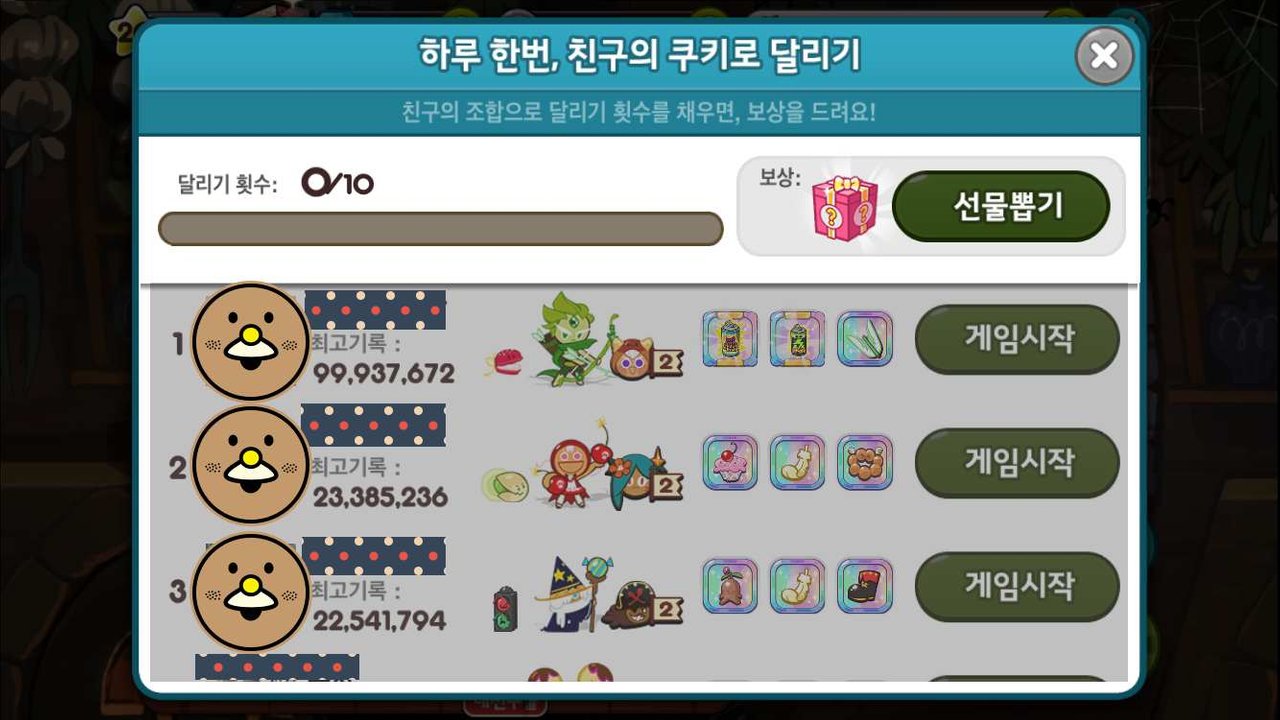Click the run count progress bar
Screen dimensions: 1280x720
(x=440, y=228)
